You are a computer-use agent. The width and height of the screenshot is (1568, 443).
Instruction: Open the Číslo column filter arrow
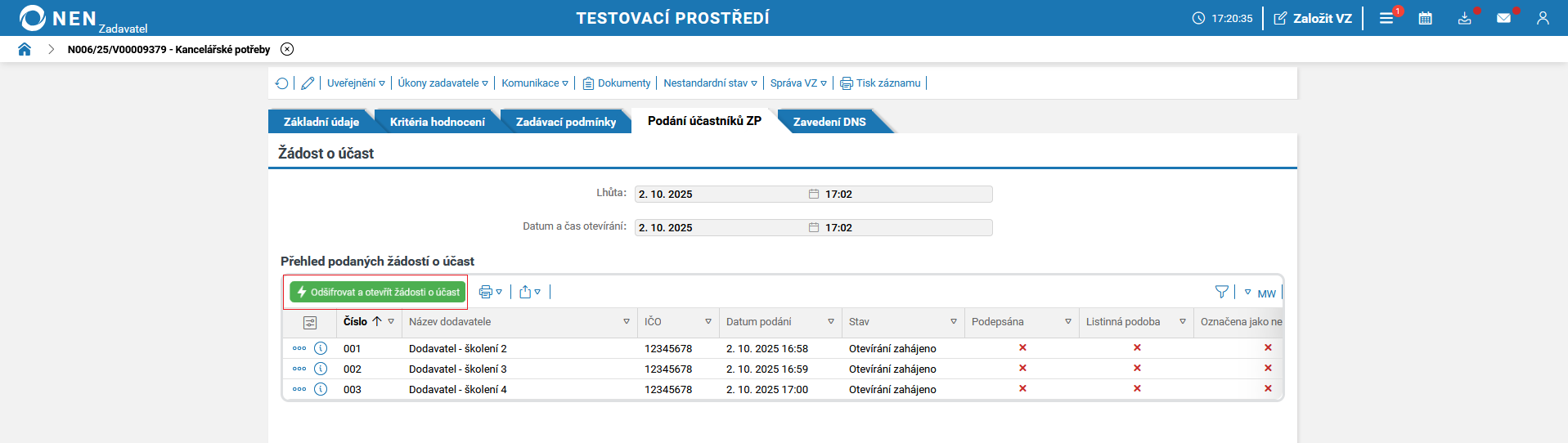tap(392, 322)
